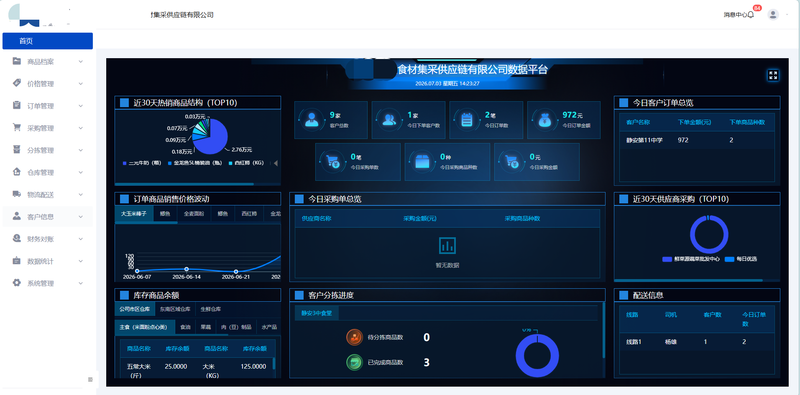
Task: Expand the 系统管理 chevron
Action: click(x=81, y=283)
